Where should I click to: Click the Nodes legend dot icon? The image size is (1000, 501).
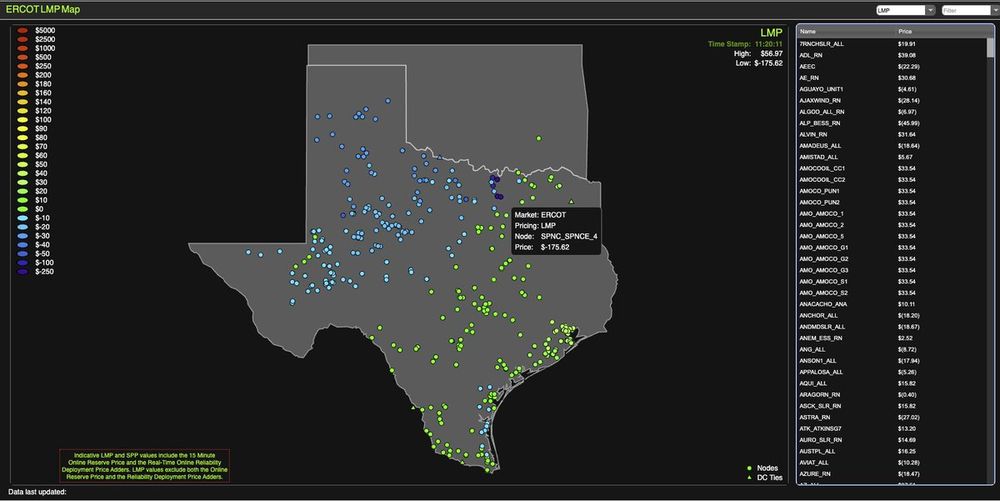749,468
